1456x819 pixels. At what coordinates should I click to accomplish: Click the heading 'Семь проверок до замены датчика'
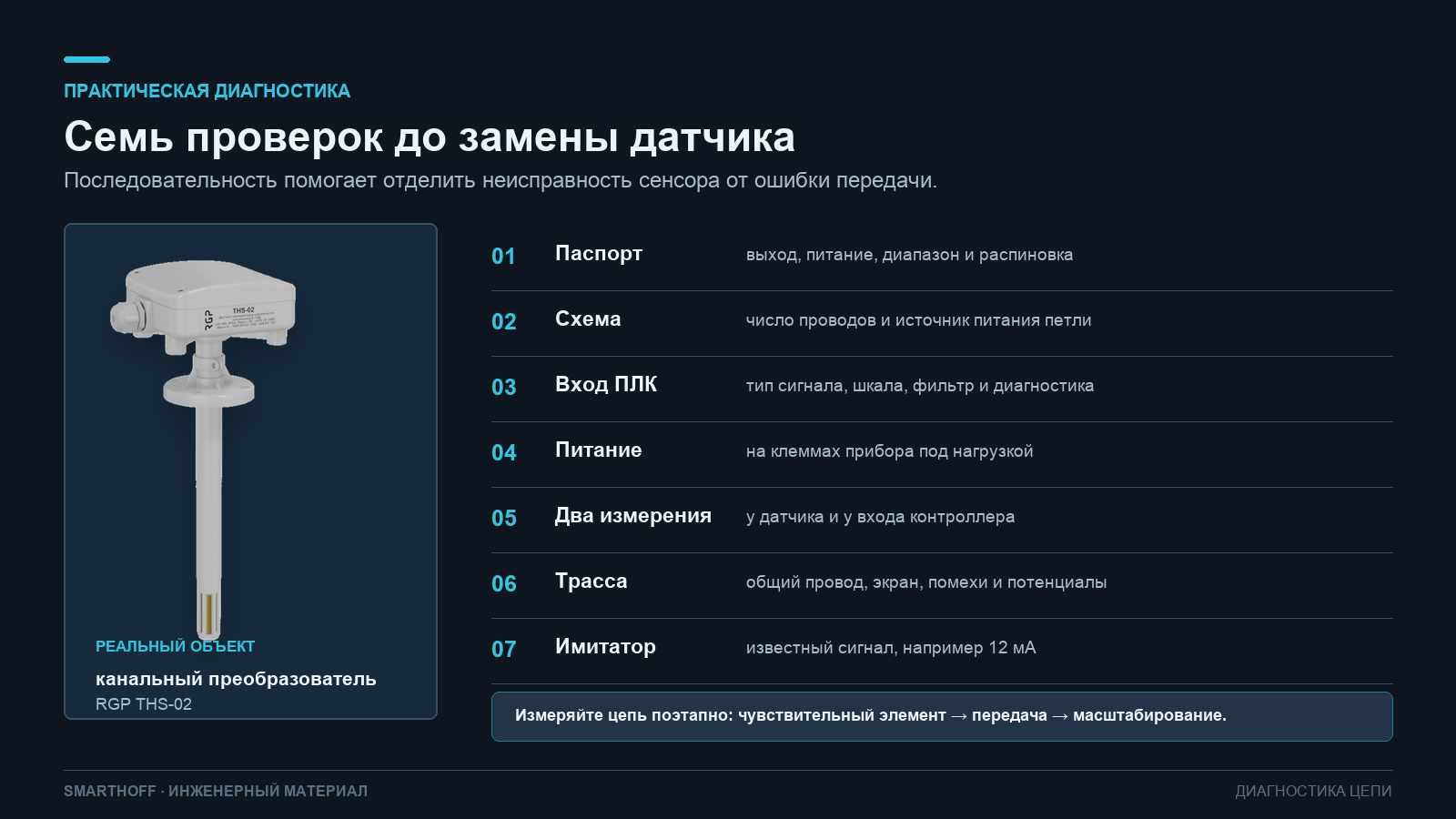click(x=430, y=137)
